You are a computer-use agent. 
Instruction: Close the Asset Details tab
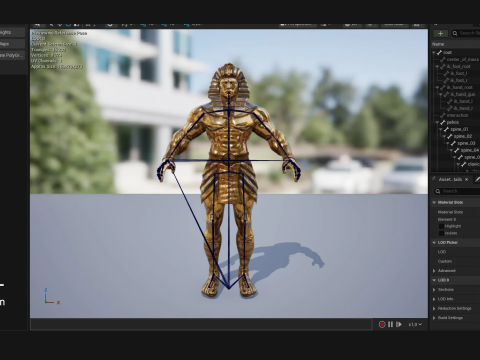tap(467, 179)
